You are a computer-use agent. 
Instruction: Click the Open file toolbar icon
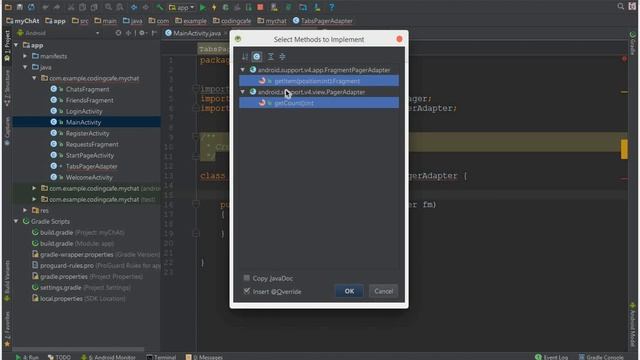tap(8, 7)
